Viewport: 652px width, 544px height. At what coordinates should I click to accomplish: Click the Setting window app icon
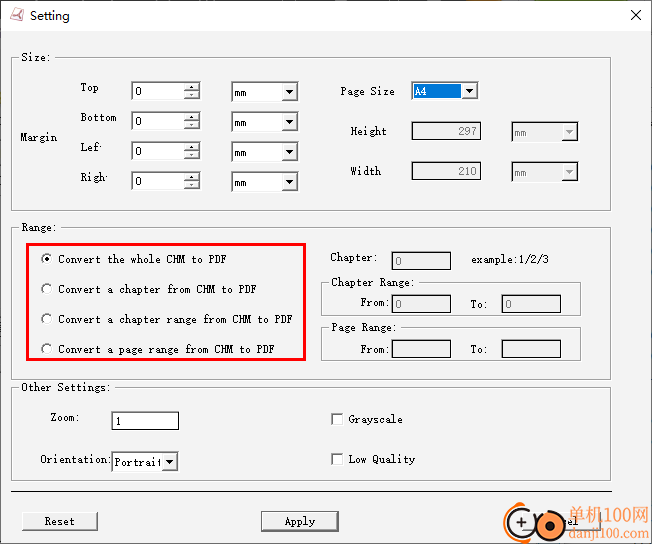[17, 15]
